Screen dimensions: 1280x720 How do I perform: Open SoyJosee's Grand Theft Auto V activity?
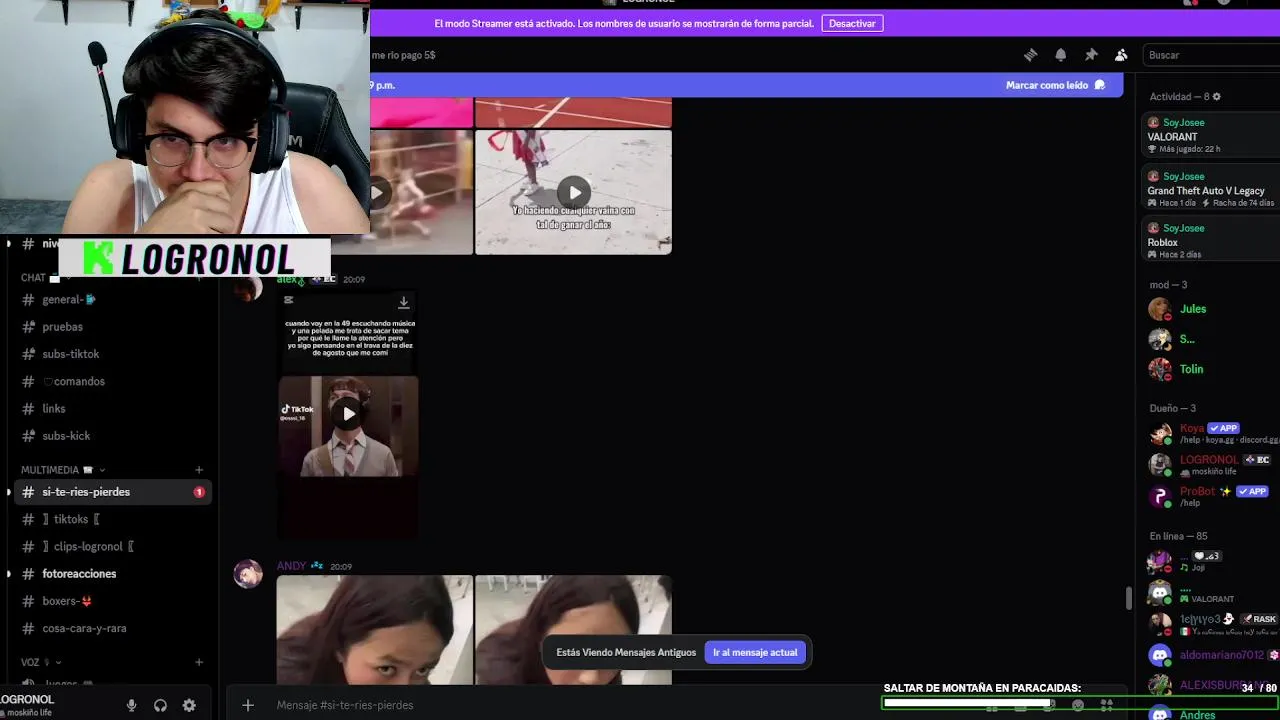point(1211,190)
